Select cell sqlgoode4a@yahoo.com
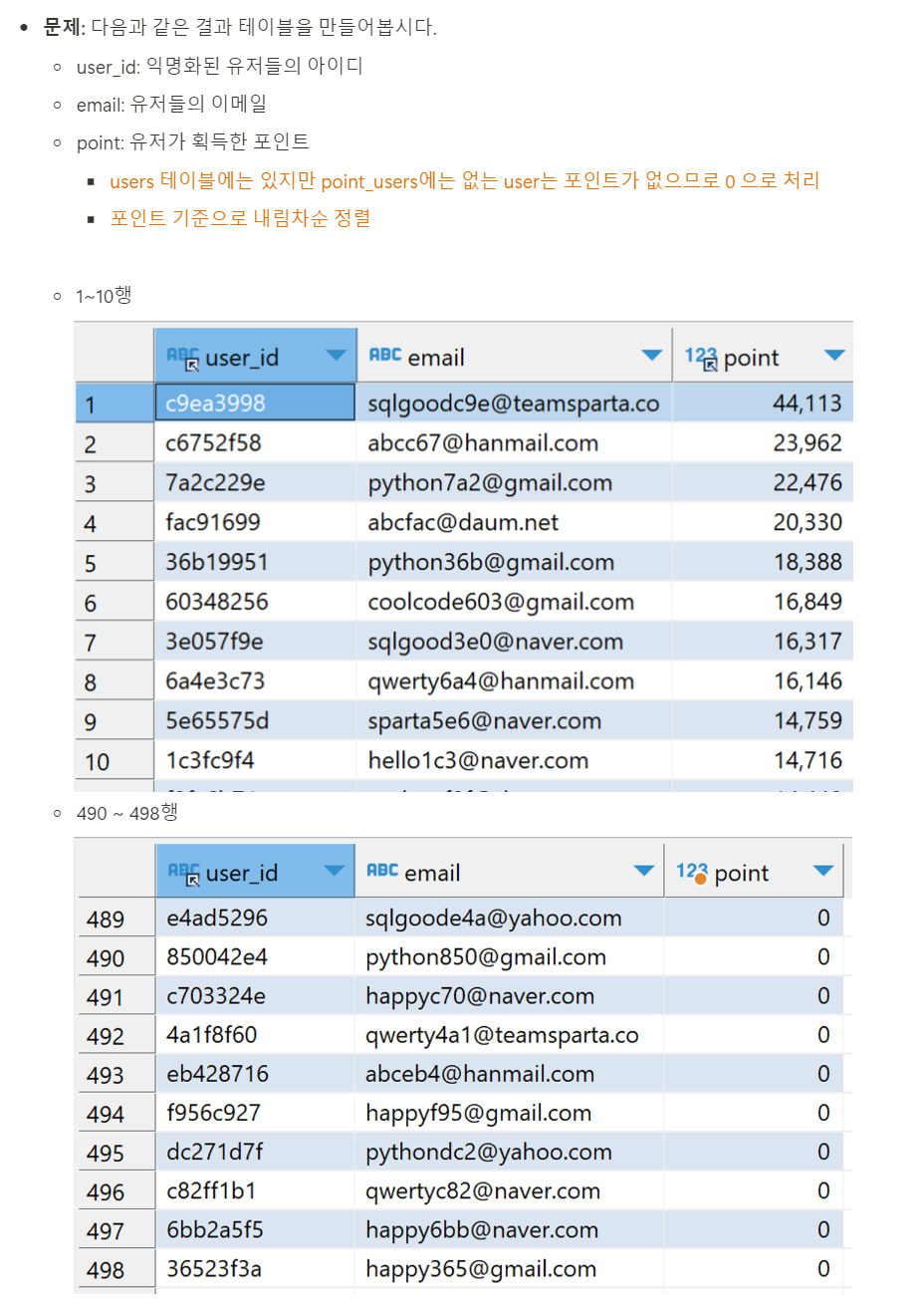Screen dimensions: 924x1309 [x=509, y=917]
